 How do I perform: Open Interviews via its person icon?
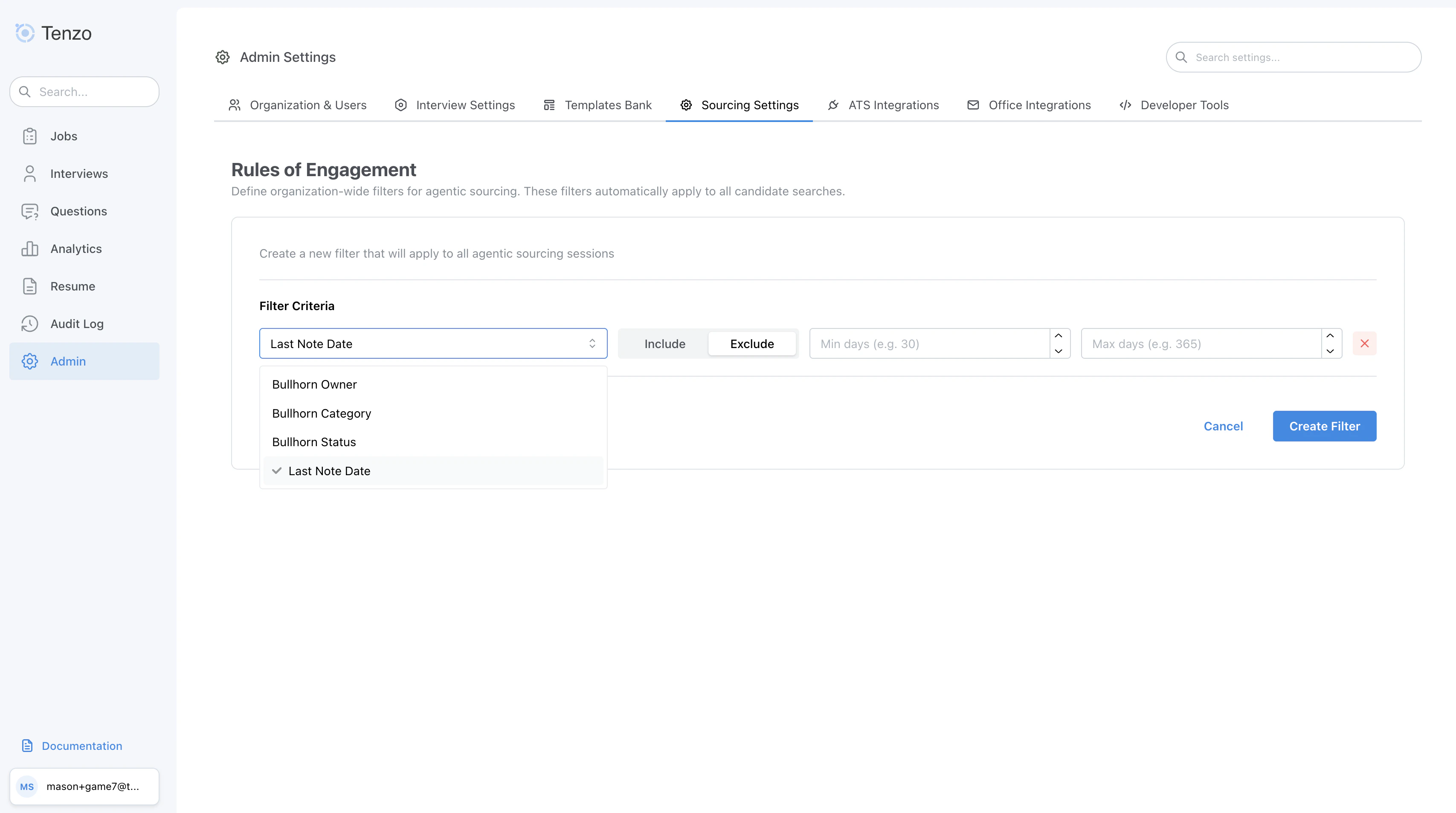30,174
